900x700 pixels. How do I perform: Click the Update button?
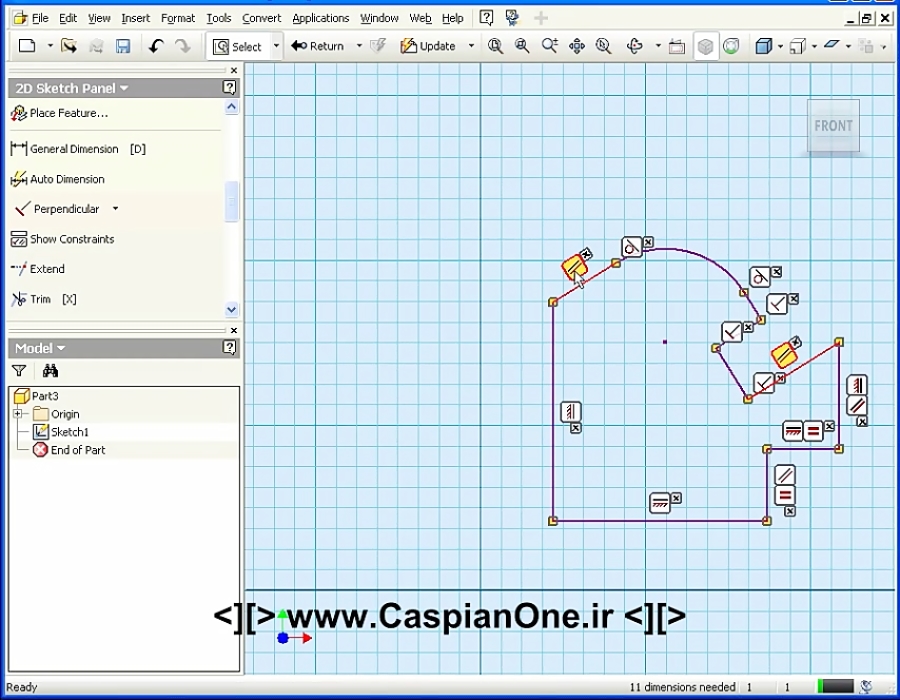coord(430,46)
